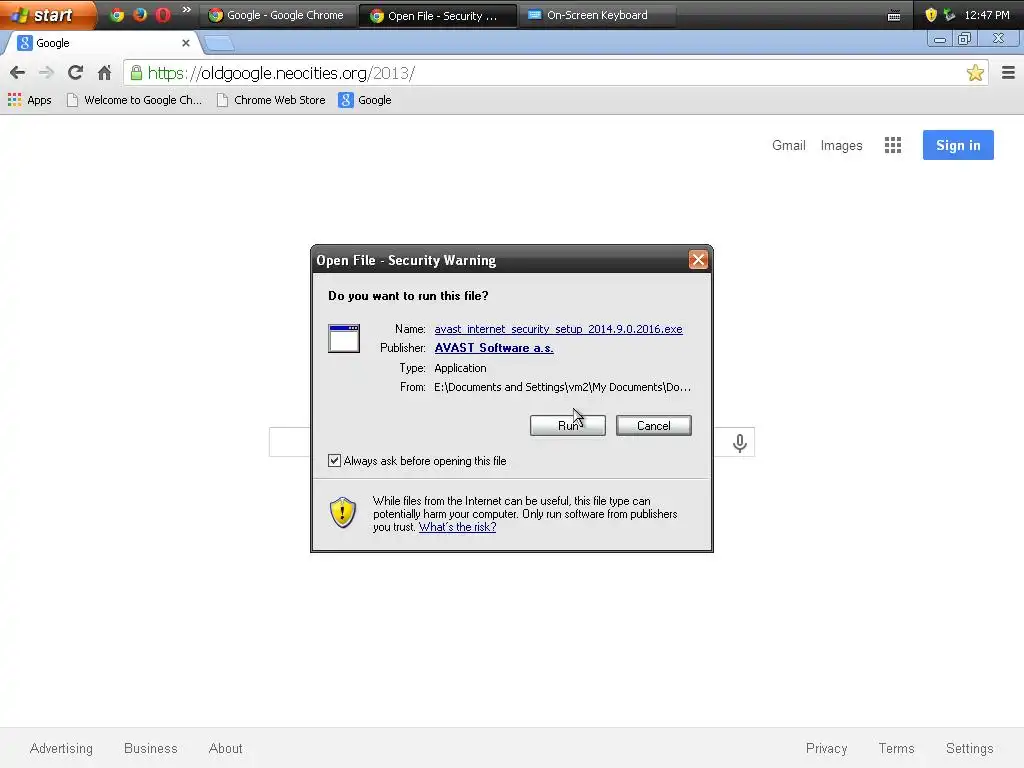Click the address bar URL field
The height and width of the screenshot is (768, 1024).
[x=555, y=72]
